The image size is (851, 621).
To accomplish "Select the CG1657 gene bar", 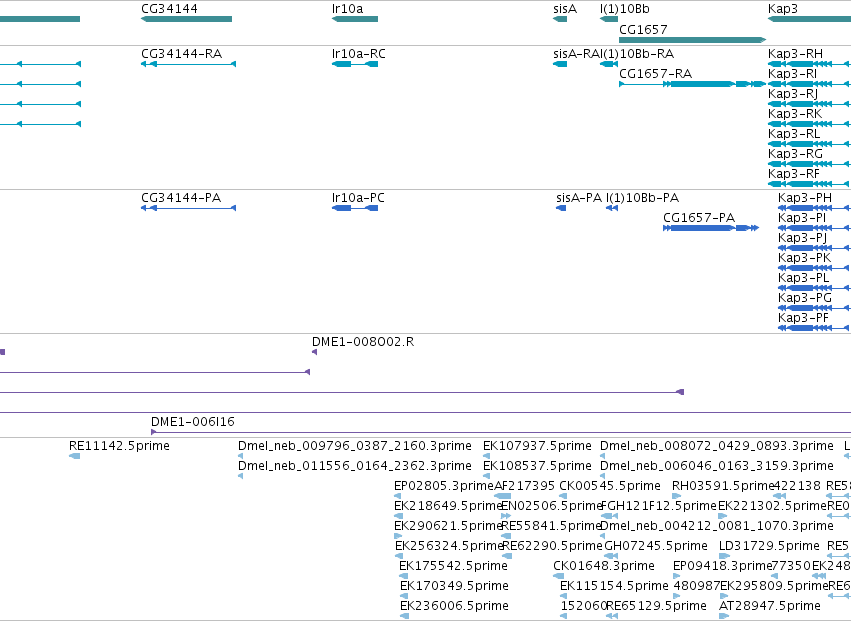I will tap(693, 40).
